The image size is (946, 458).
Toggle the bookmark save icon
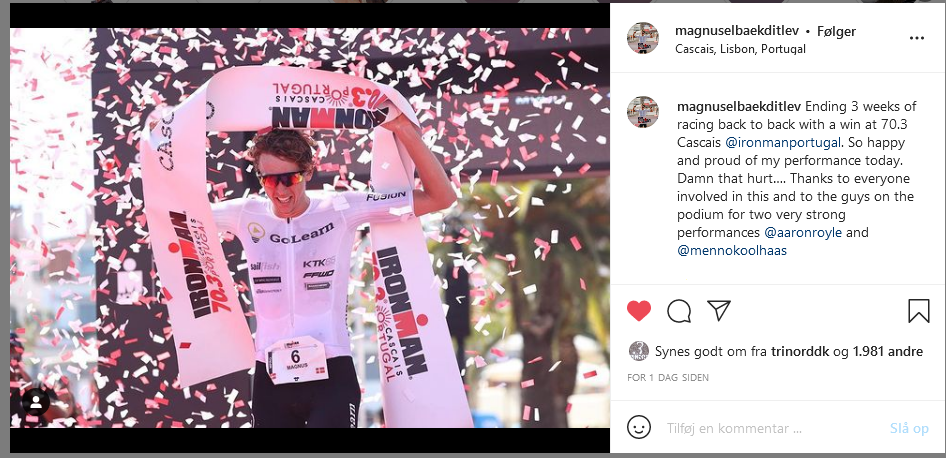click(919, 311)
